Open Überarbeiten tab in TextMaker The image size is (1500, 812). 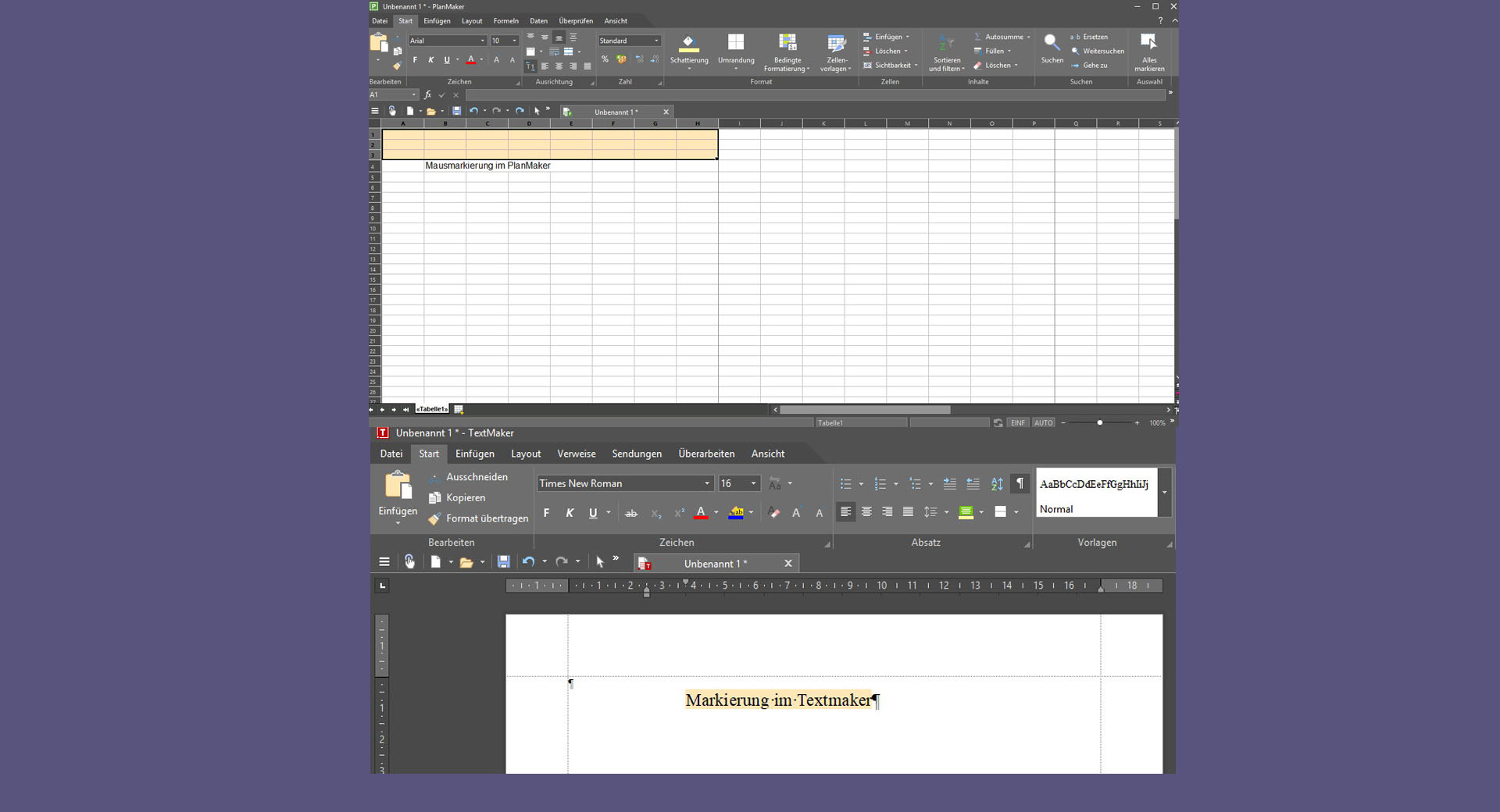pos(706,454)
